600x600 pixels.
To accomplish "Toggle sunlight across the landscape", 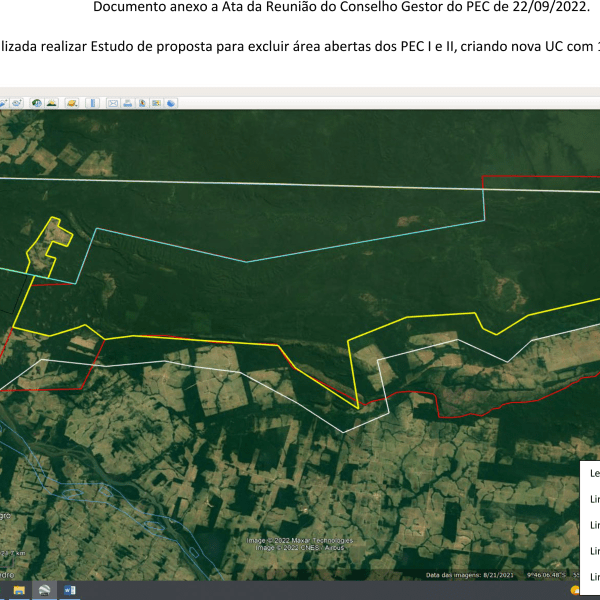I will point(52,102).
